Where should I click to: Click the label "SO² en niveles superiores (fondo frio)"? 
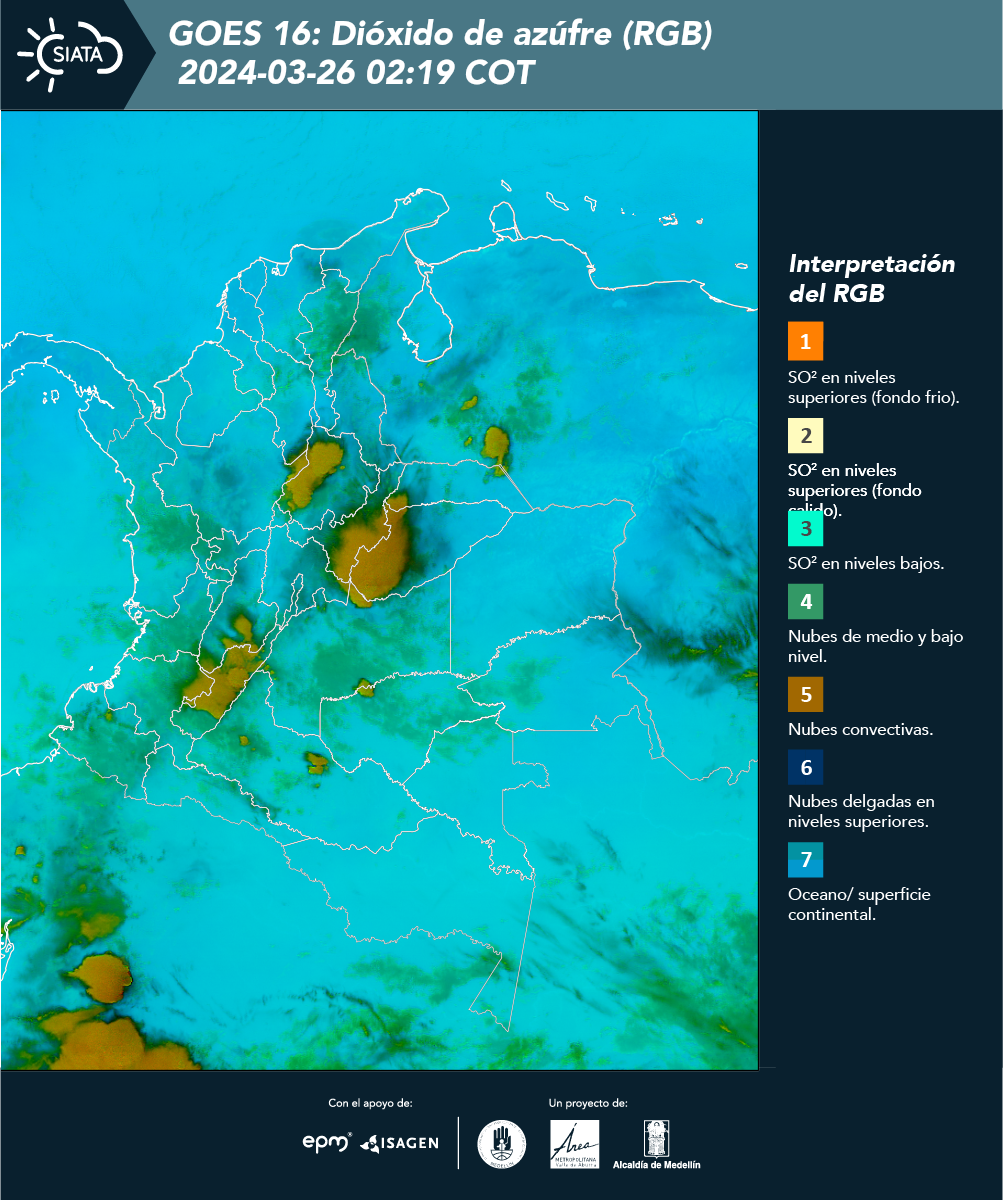pyautogui.click(x=874, y=386)
